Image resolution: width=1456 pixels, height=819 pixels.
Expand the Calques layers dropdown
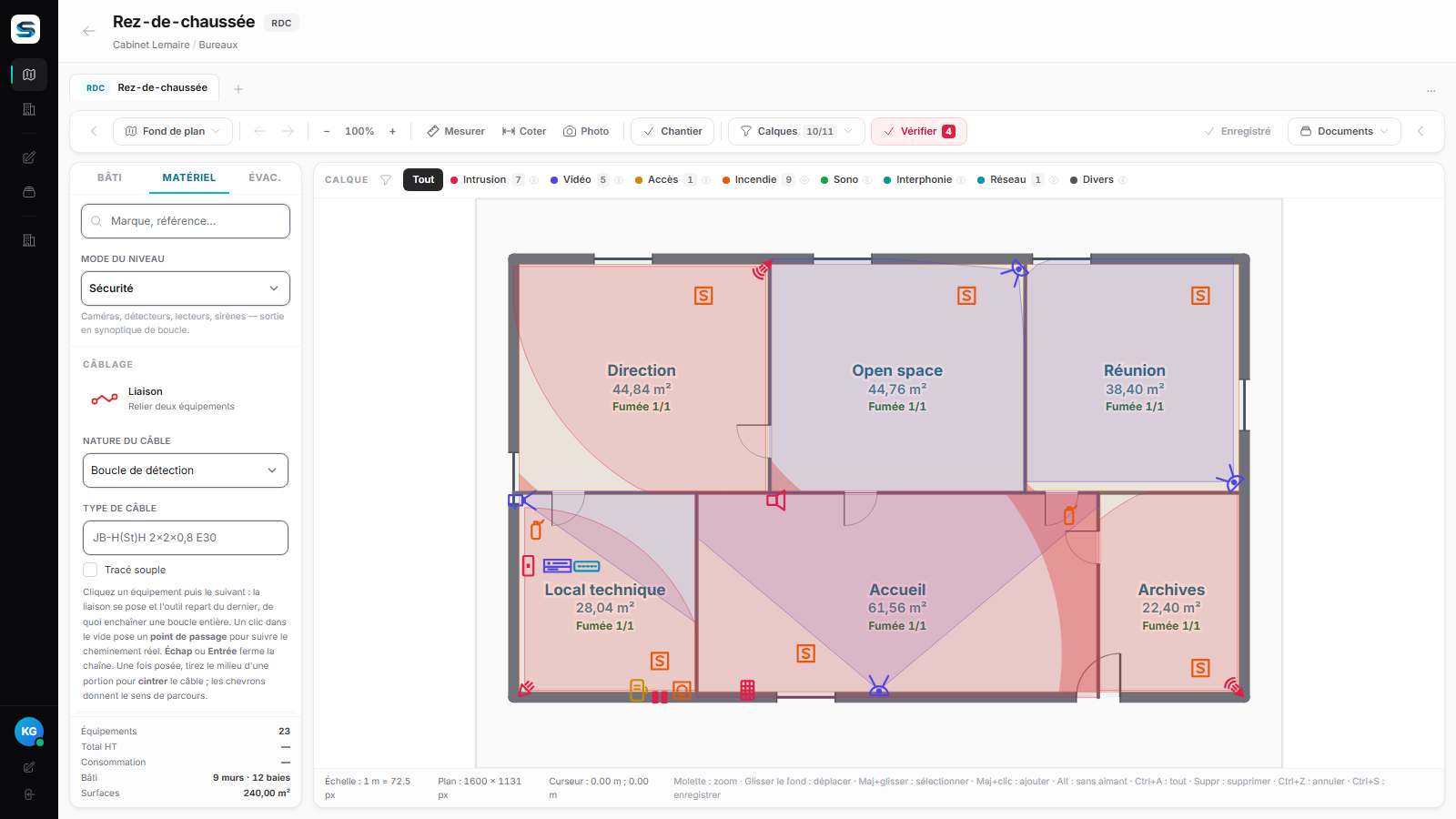[796, 131]
